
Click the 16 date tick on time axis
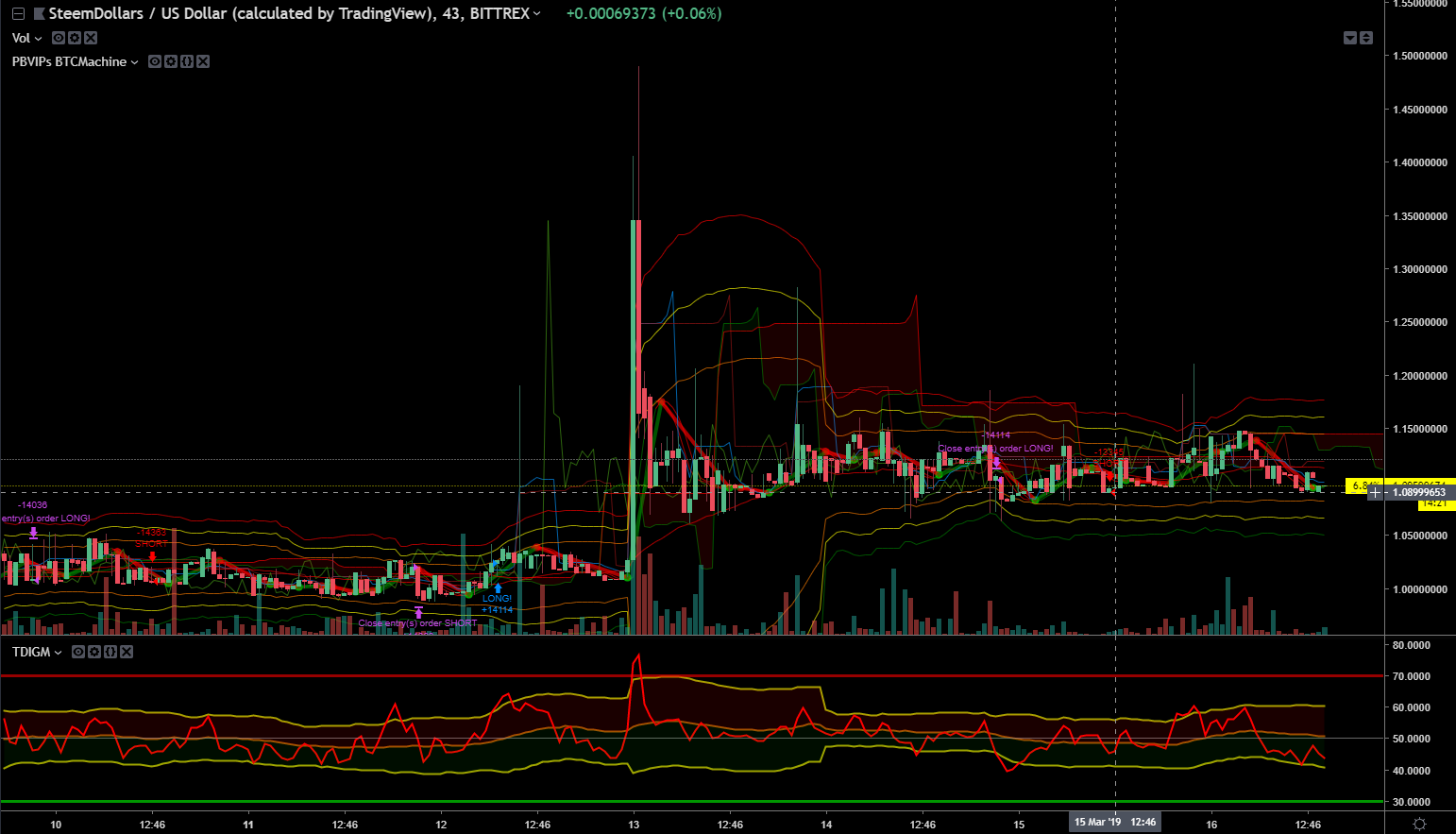point(1211,825)
